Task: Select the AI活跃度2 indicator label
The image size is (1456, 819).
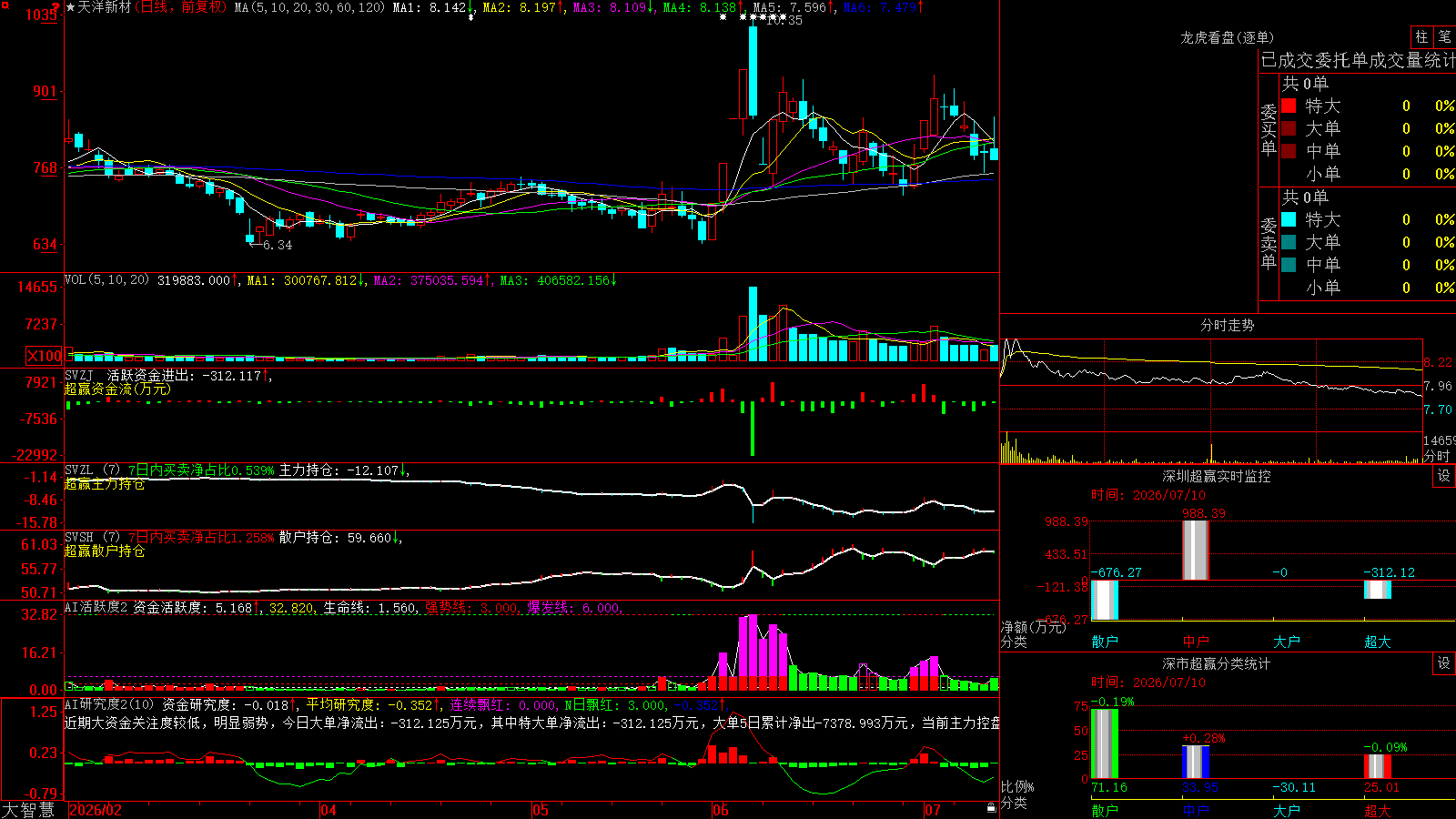Action: (96, 607)
